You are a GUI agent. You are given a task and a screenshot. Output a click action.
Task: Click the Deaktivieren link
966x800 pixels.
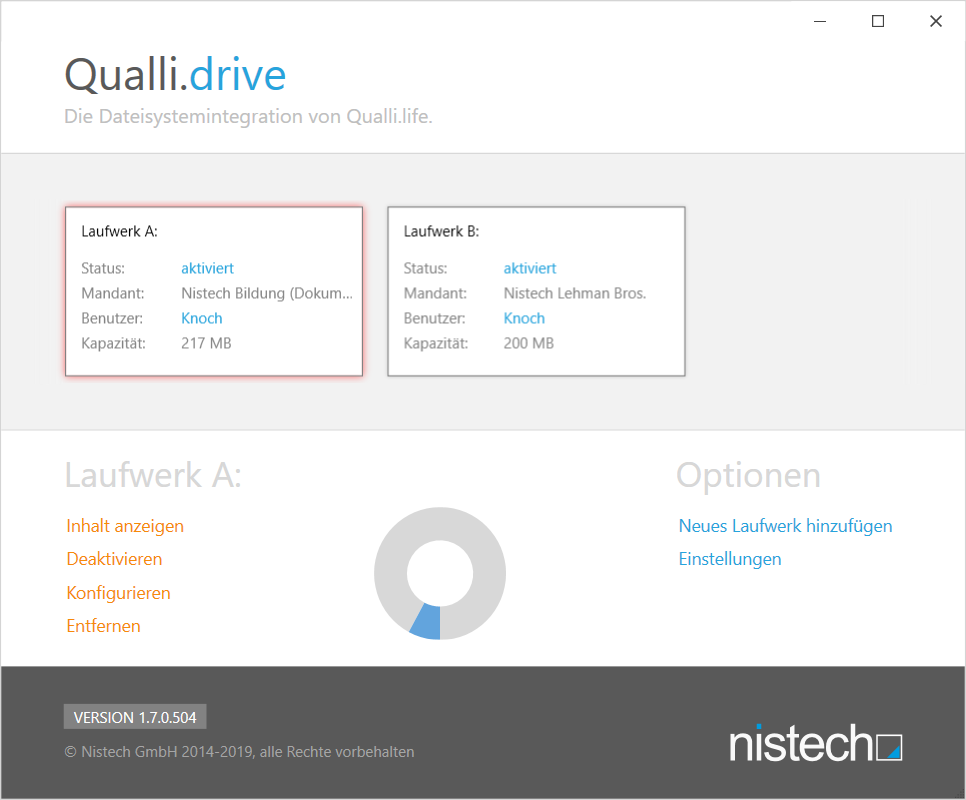tap(115, 559)
